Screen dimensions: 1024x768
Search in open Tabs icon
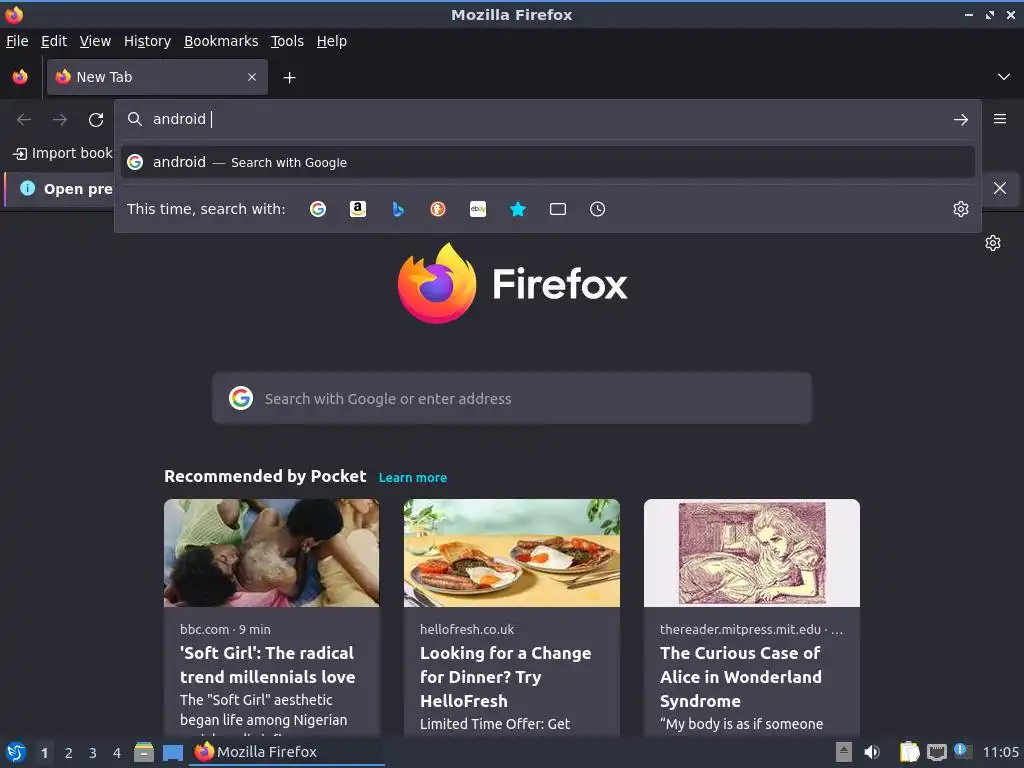(558, 209)
